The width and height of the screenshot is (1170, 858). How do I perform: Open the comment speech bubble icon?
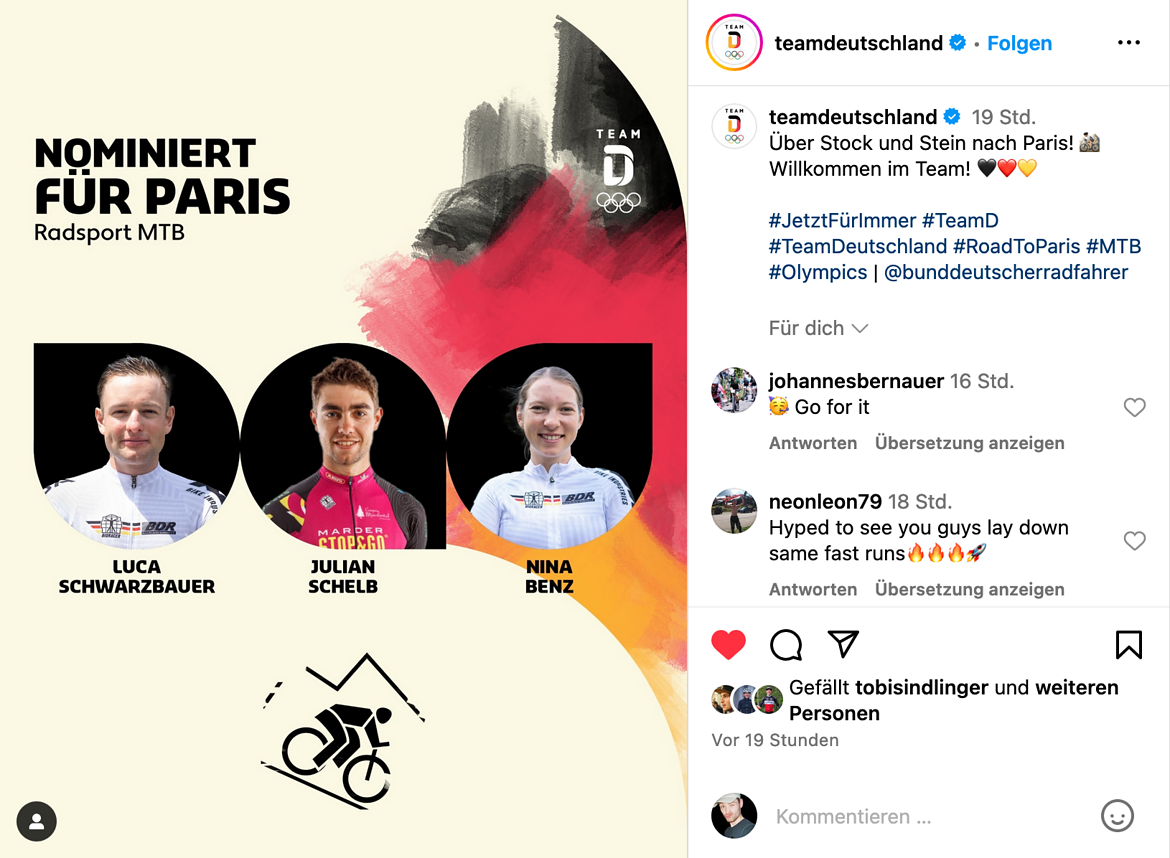pyautogui.click(x=786, y=645)
